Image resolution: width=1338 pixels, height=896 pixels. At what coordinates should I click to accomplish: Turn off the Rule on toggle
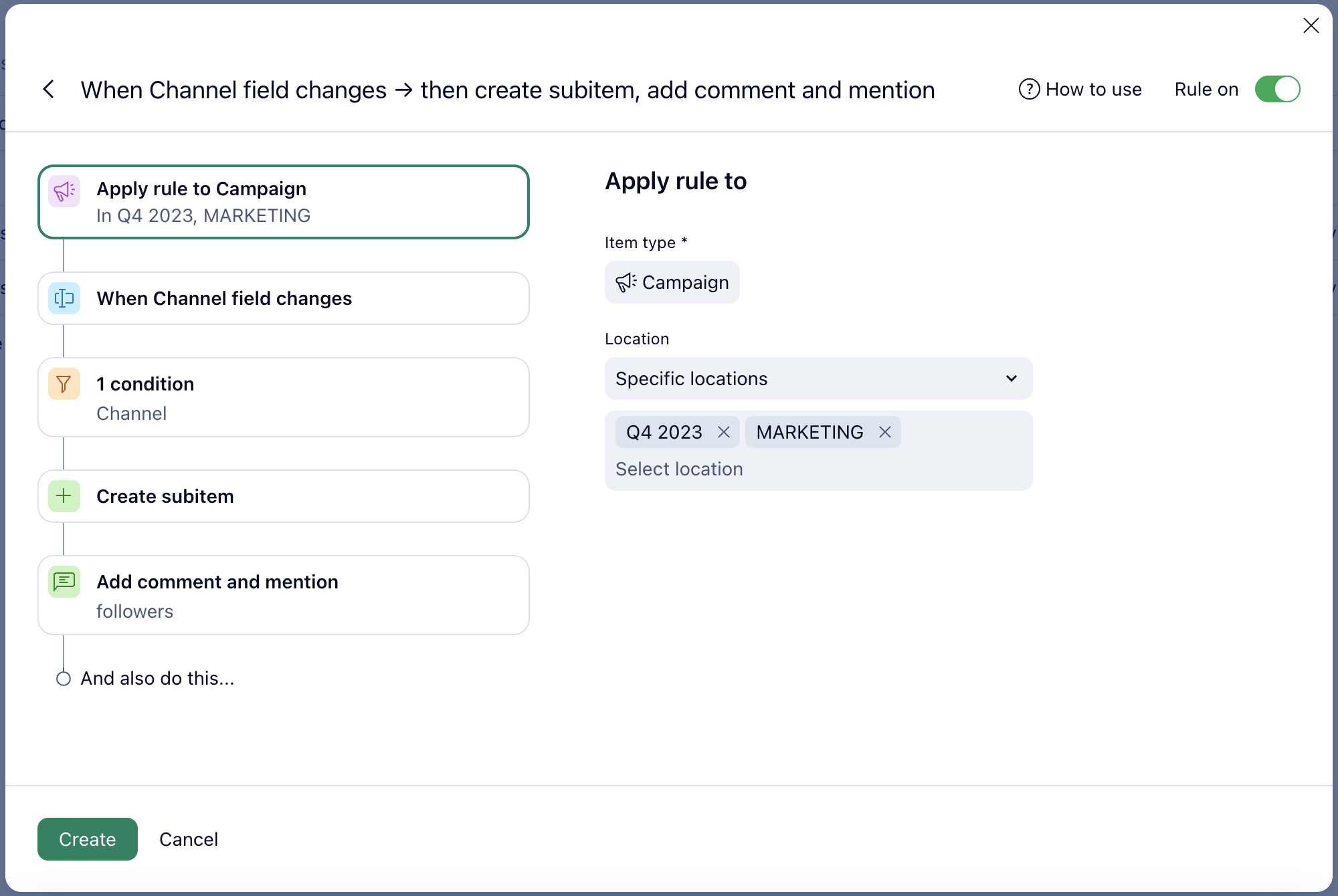tap(1277, 89)
